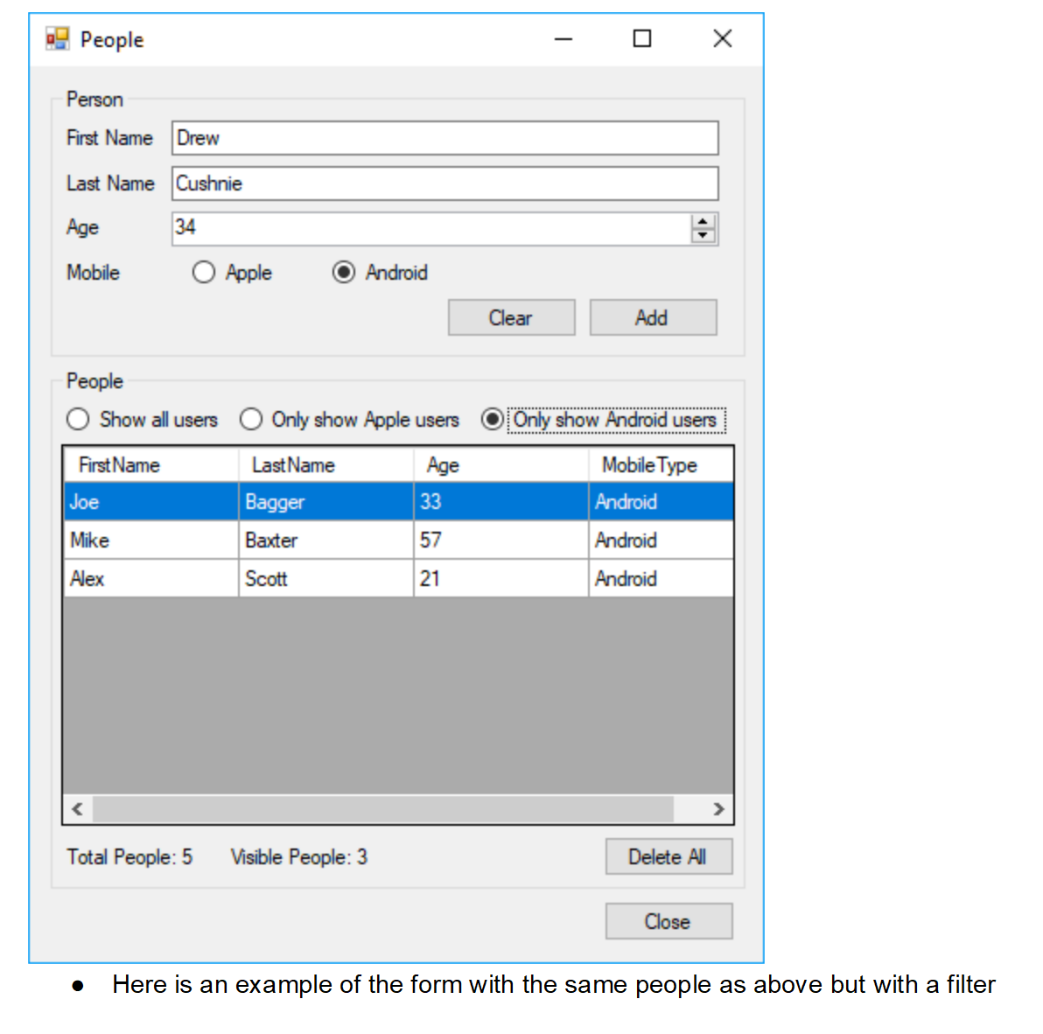1043x1034 pixels.
Task: Click the Clear button
Action: 511,317
